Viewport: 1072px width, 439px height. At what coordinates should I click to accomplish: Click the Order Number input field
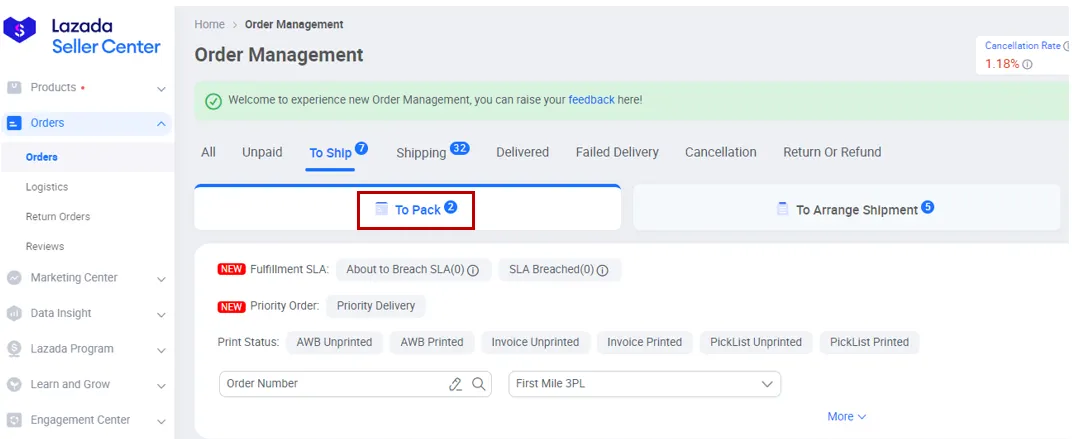(x=330, y=384)
